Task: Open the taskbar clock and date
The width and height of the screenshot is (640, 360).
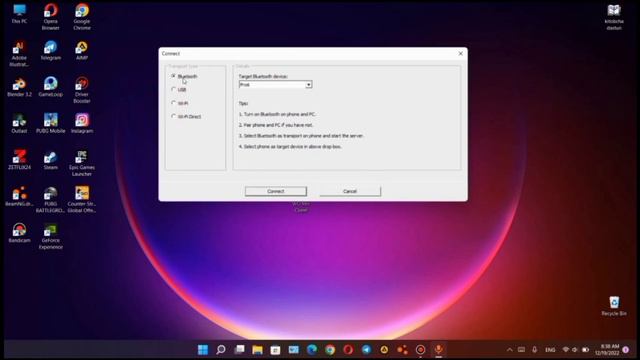Action: pyautogui.click(x=607, y=350)
